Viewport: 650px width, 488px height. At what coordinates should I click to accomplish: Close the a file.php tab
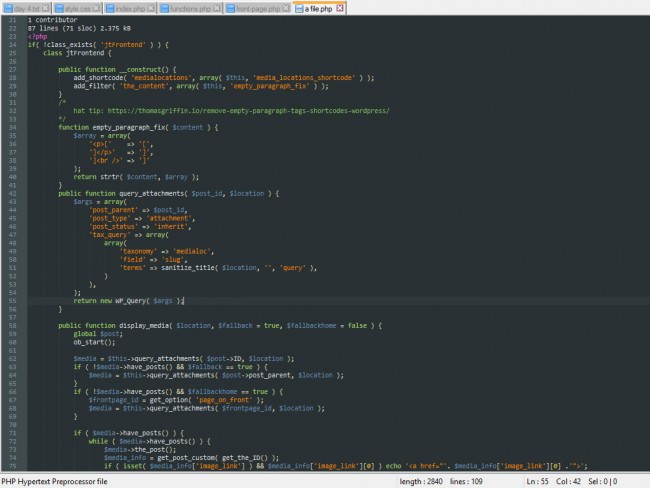(340, 8)
